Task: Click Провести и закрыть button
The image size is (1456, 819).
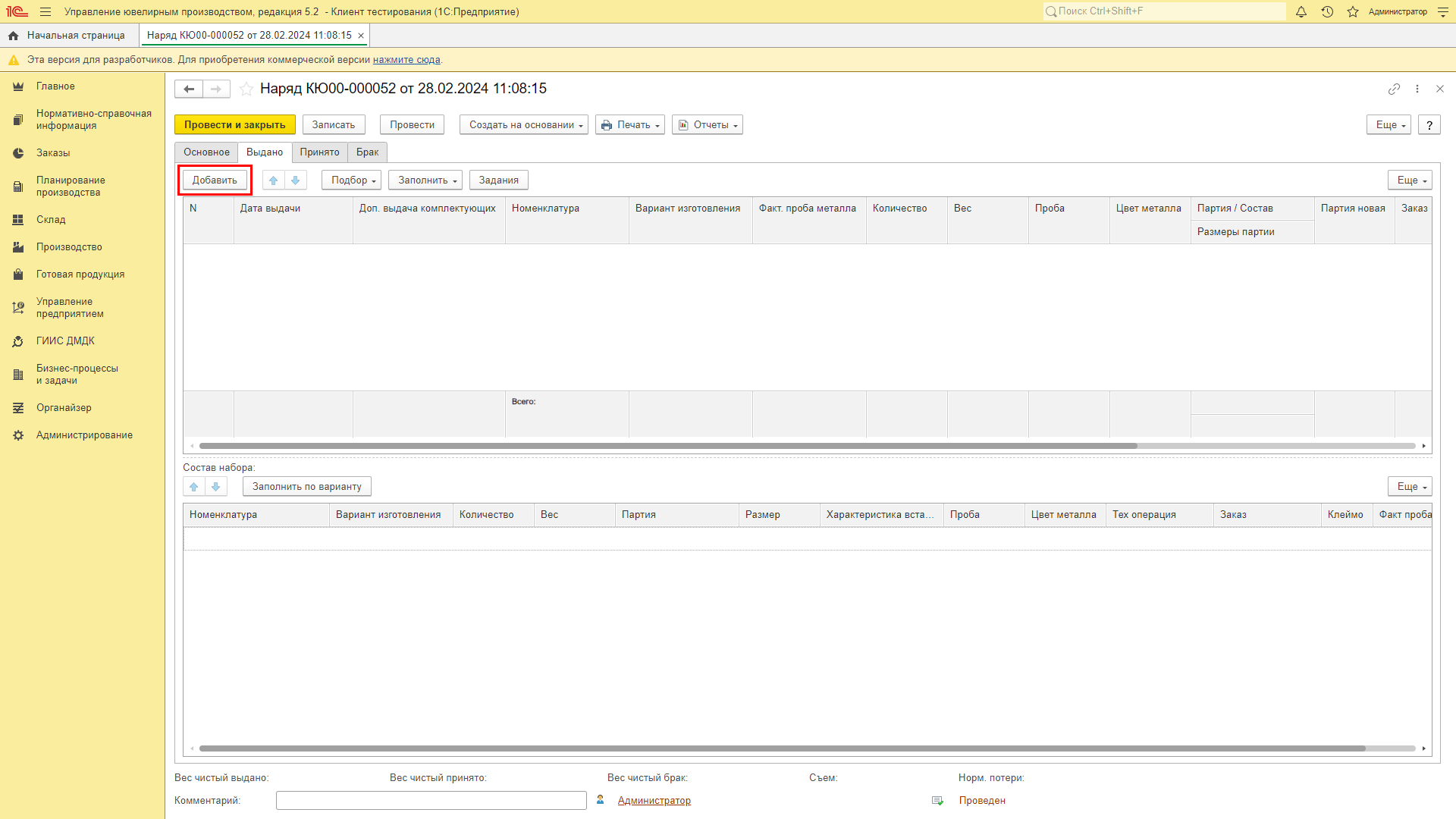Action: (x=235, y=125)
